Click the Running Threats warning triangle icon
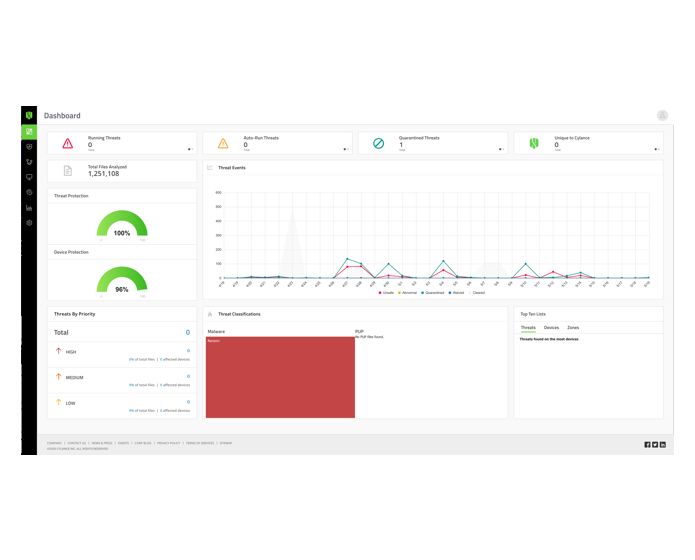 (x=68, y=144)
